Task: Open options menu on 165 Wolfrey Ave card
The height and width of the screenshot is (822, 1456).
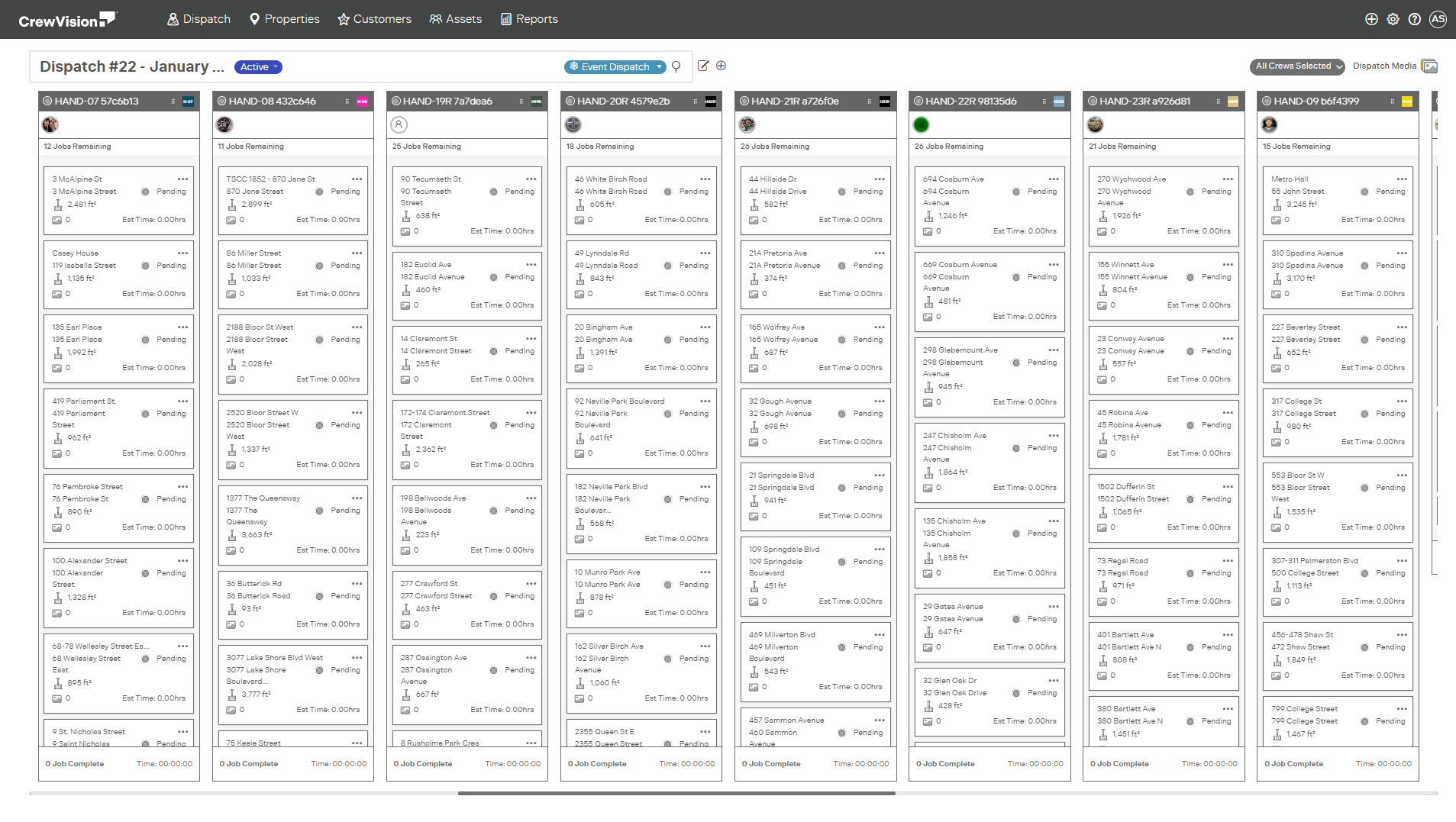Action: [879, 327]
